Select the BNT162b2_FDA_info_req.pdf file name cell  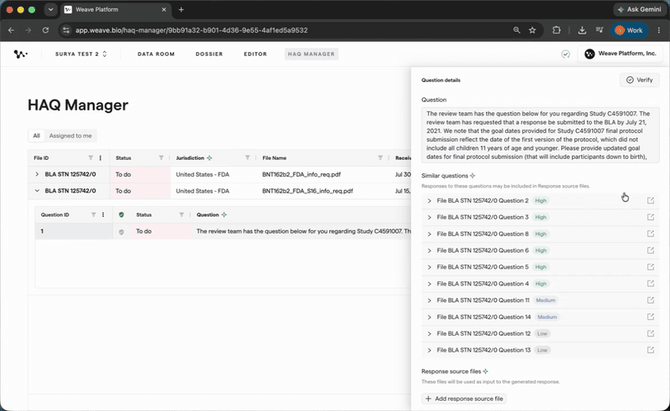[x=301, y=174]
